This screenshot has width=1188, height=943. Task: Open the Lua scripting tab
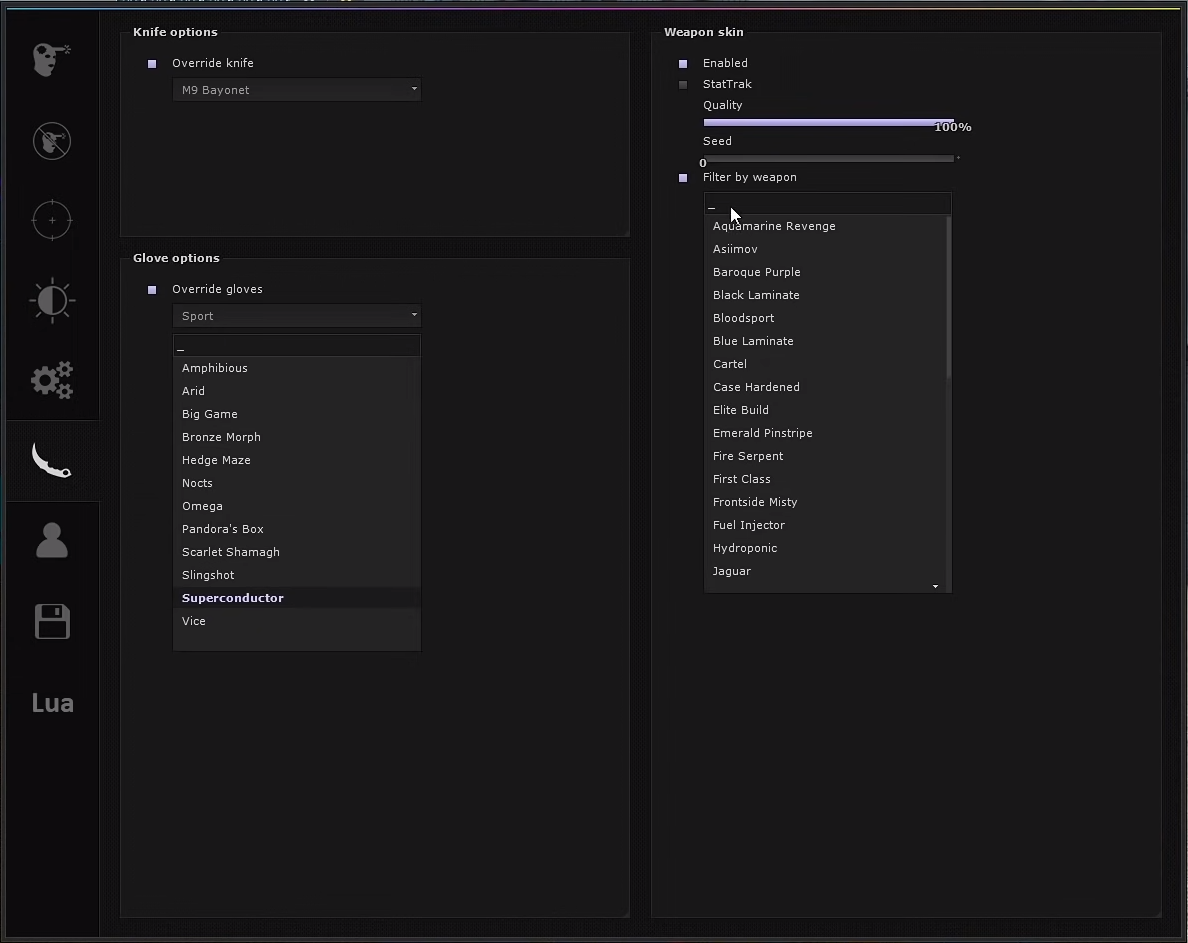tap(52, 703)
